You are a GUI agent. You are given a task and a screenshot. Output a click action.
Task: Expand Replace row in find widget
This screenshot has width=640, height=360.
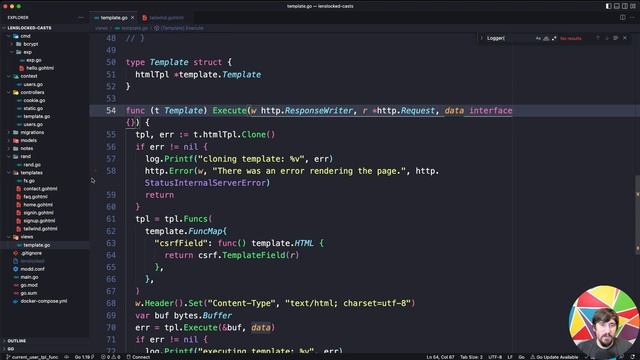pos(481,38)
